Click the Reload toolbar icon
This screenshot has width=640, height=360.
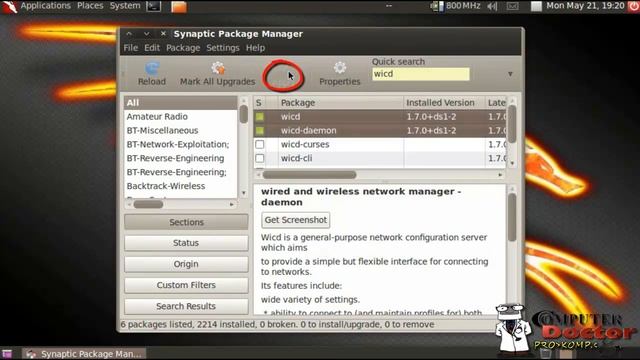point(151,68)
